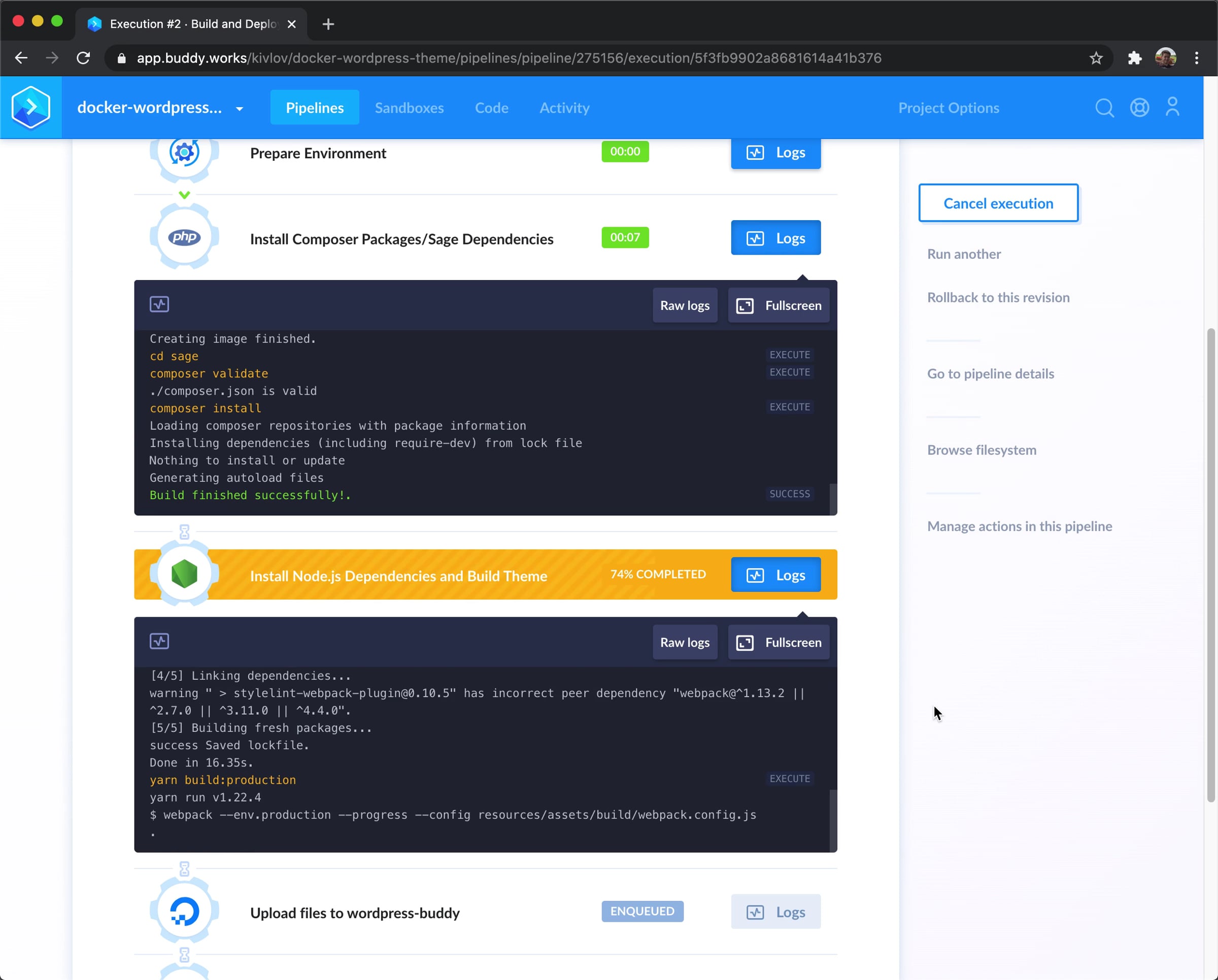Open Logs for Prepare Environment
1218x980 pixels.
click(x=775, y=153)
